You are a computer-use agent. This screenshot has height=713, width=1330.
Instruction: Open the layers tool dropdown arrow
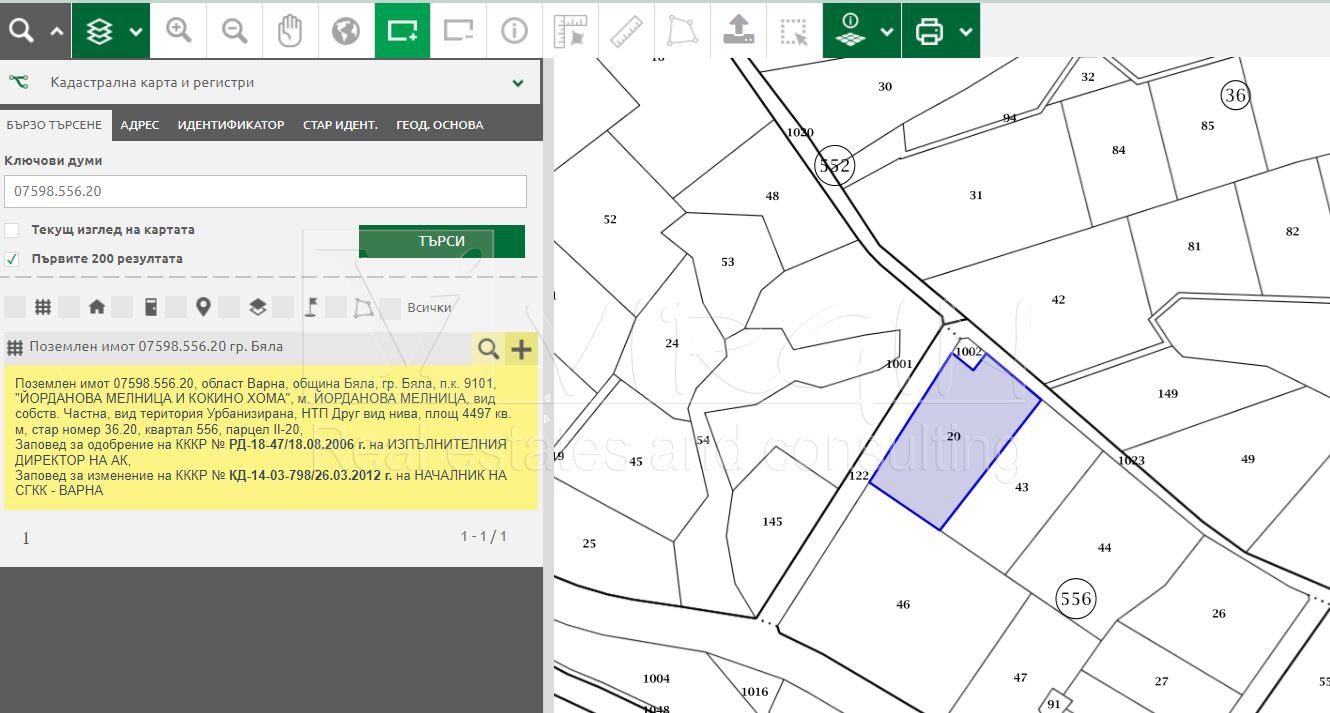[136, 31]
